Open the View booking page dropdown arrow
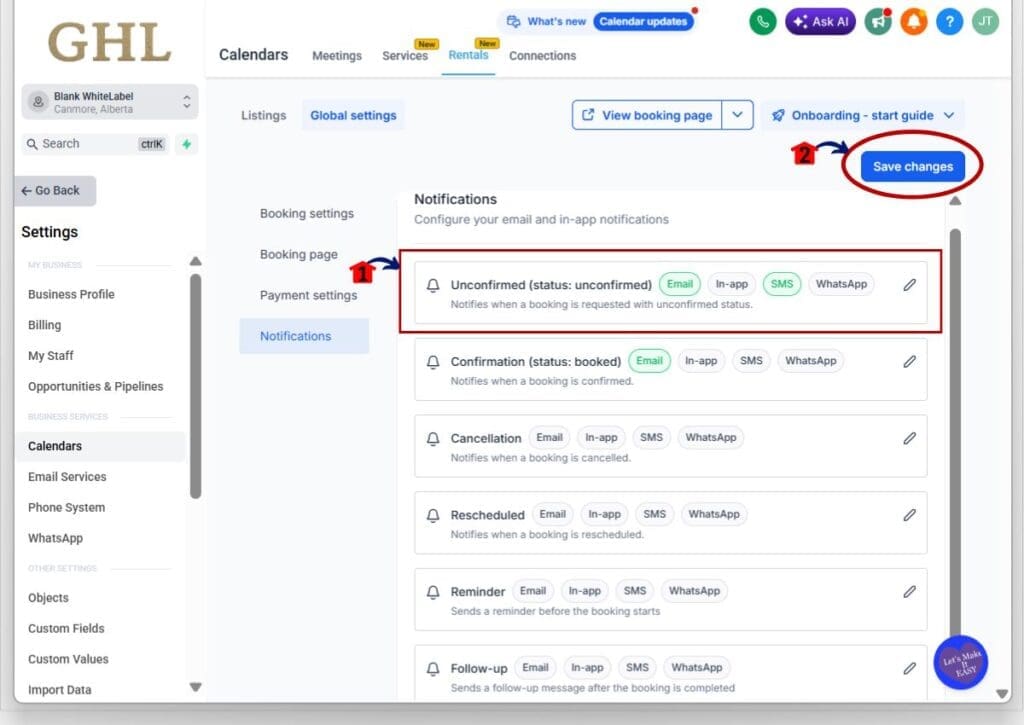The image size is (1024, 725). (x=737, y=115)
